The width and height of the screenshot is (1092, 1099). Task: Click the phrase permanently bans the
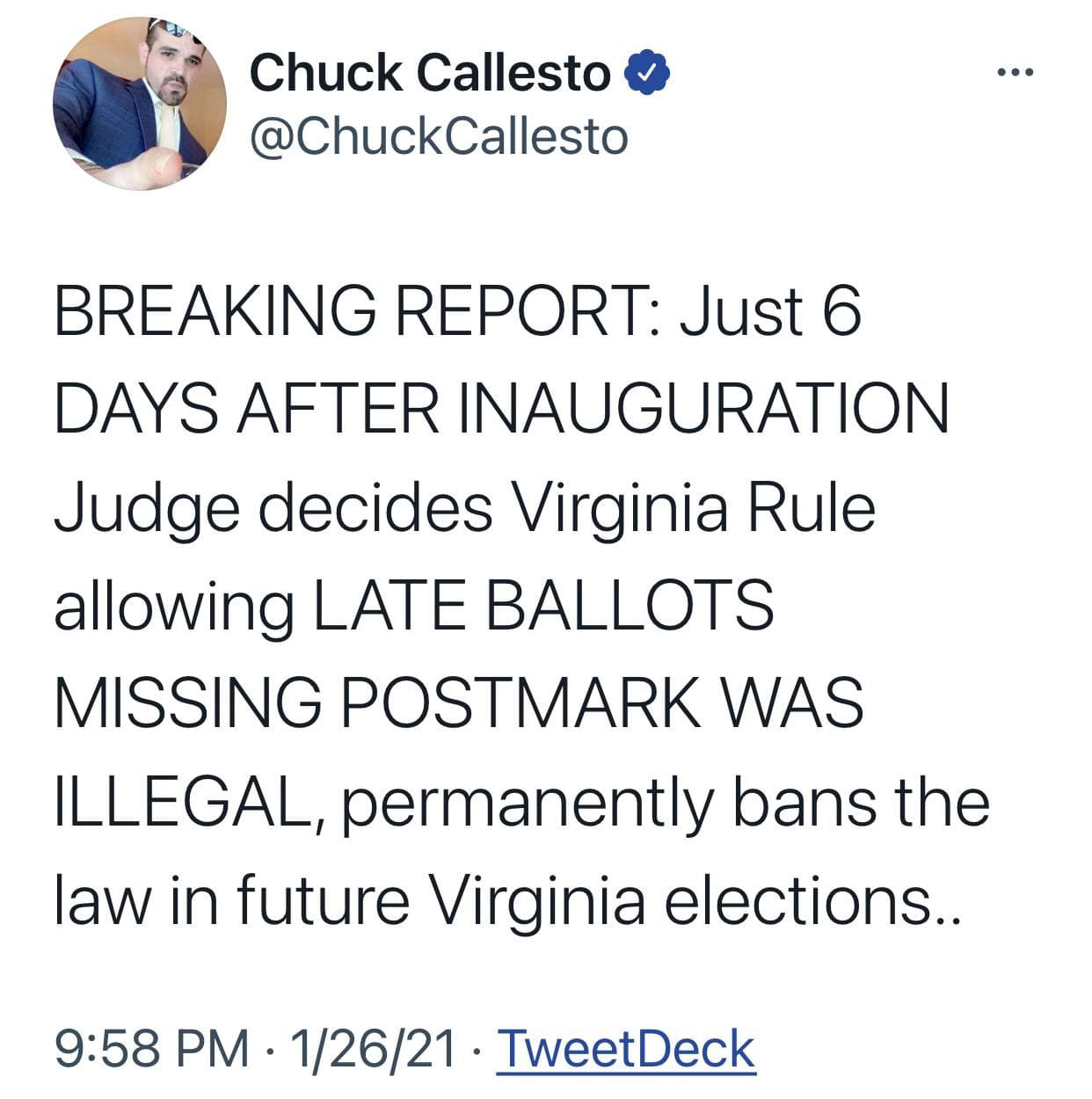tap(666, 802)
